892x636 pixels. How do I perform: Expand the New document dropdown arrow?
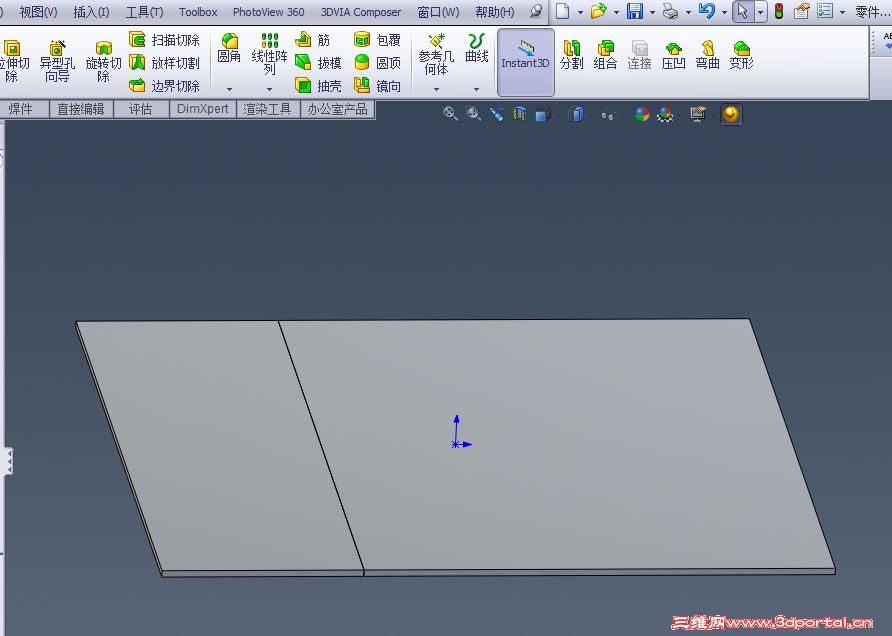(x=580, y=12)
